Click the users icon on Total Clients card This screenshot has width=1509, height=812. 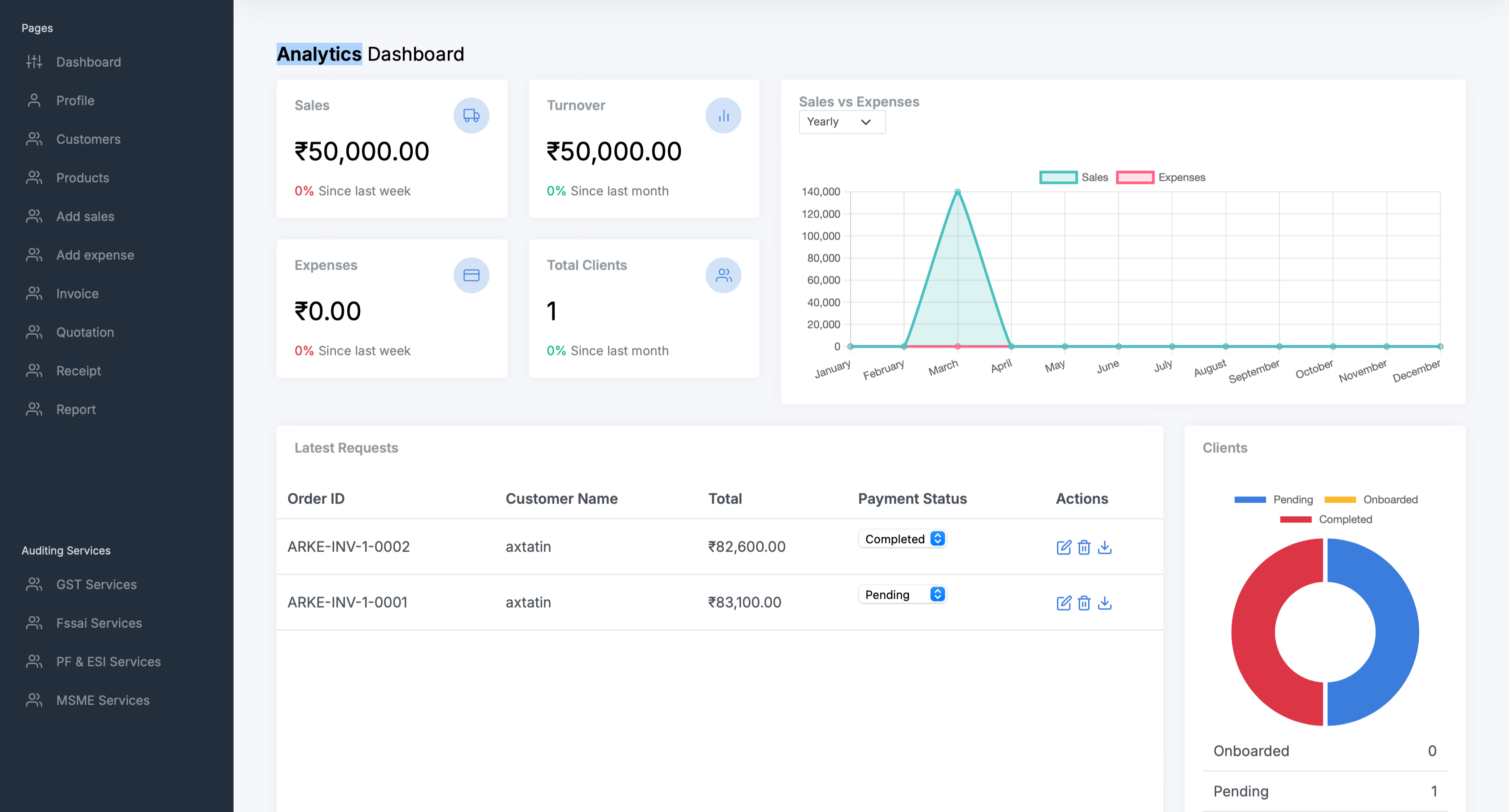pos(723,275)
